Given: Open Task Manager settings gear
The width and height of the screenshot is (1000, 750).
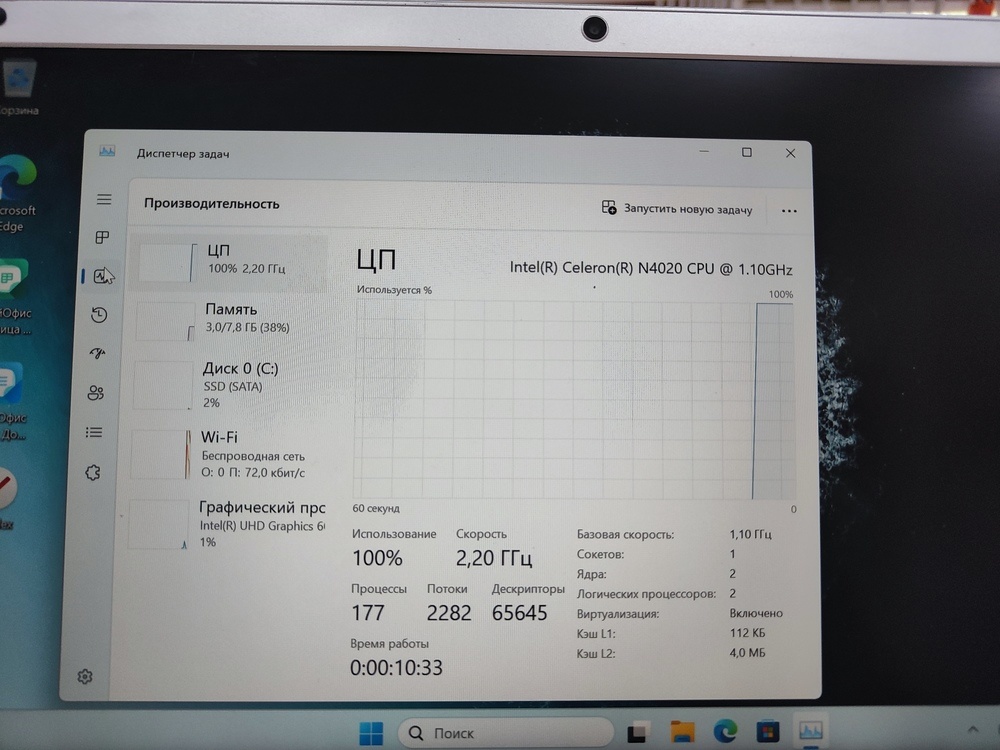Looking at the screenshot, I should 85,677.
